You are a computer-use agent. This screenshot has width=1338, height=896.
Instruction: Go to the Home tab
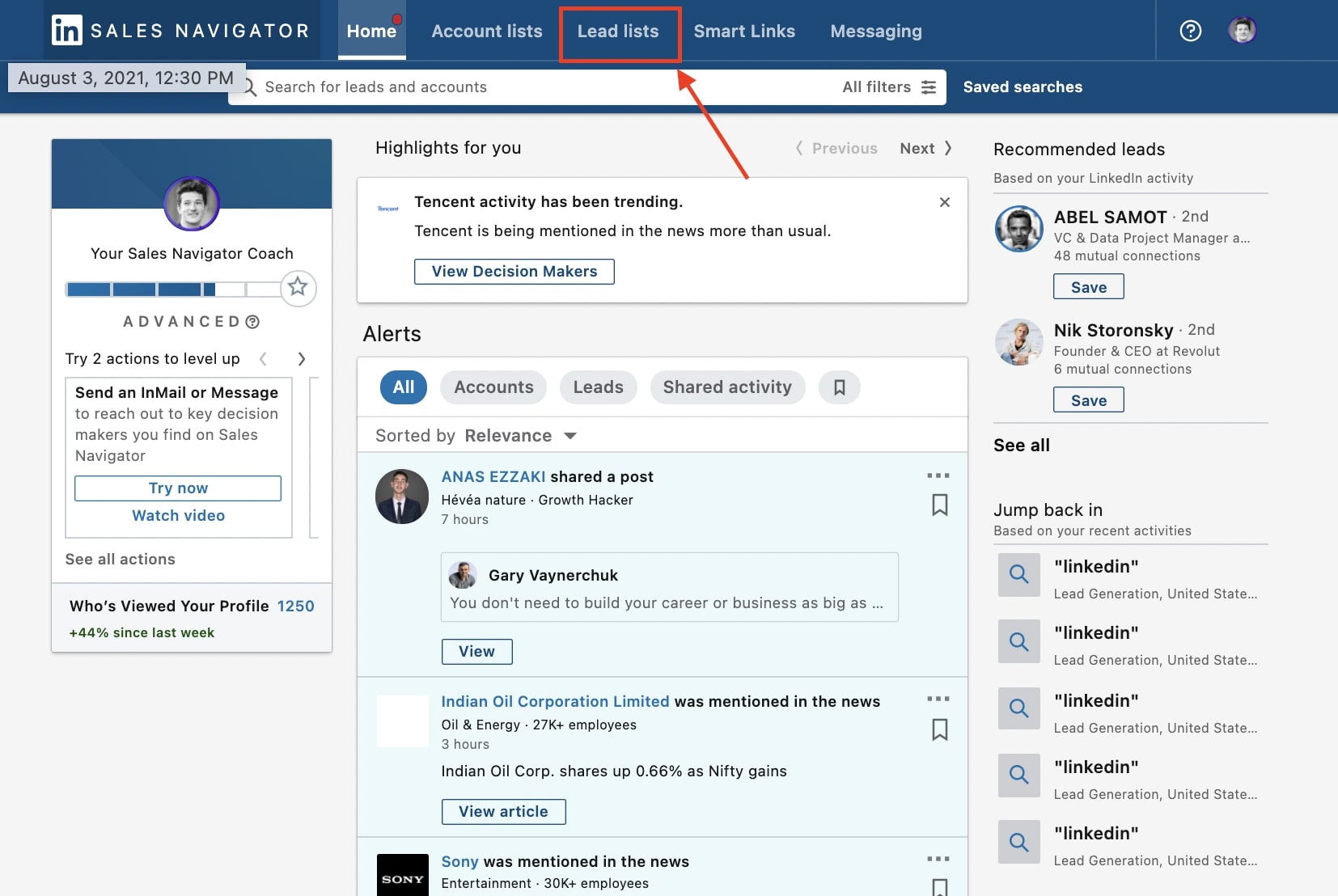pos(371,32)
